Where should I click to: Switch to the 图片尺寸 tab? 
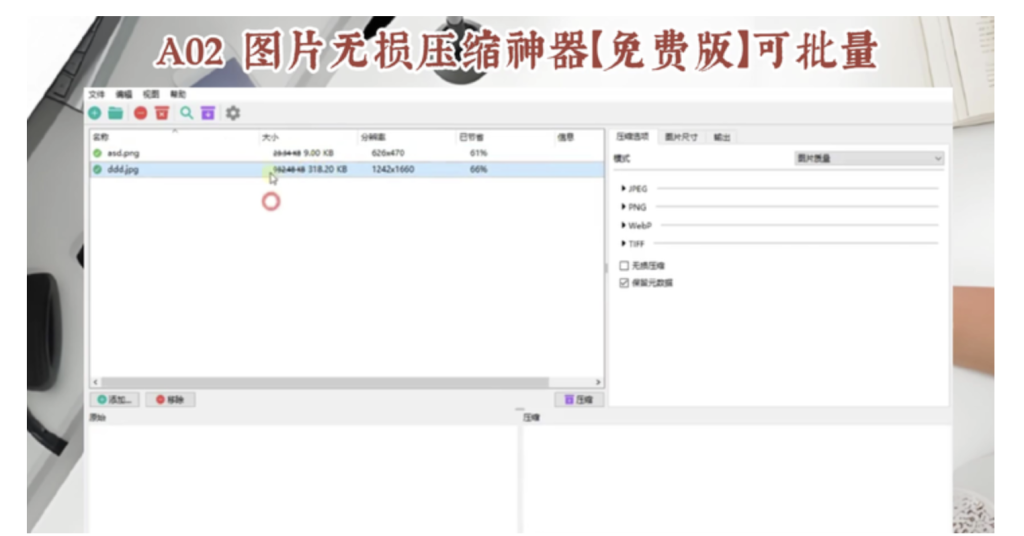(681, 137)
